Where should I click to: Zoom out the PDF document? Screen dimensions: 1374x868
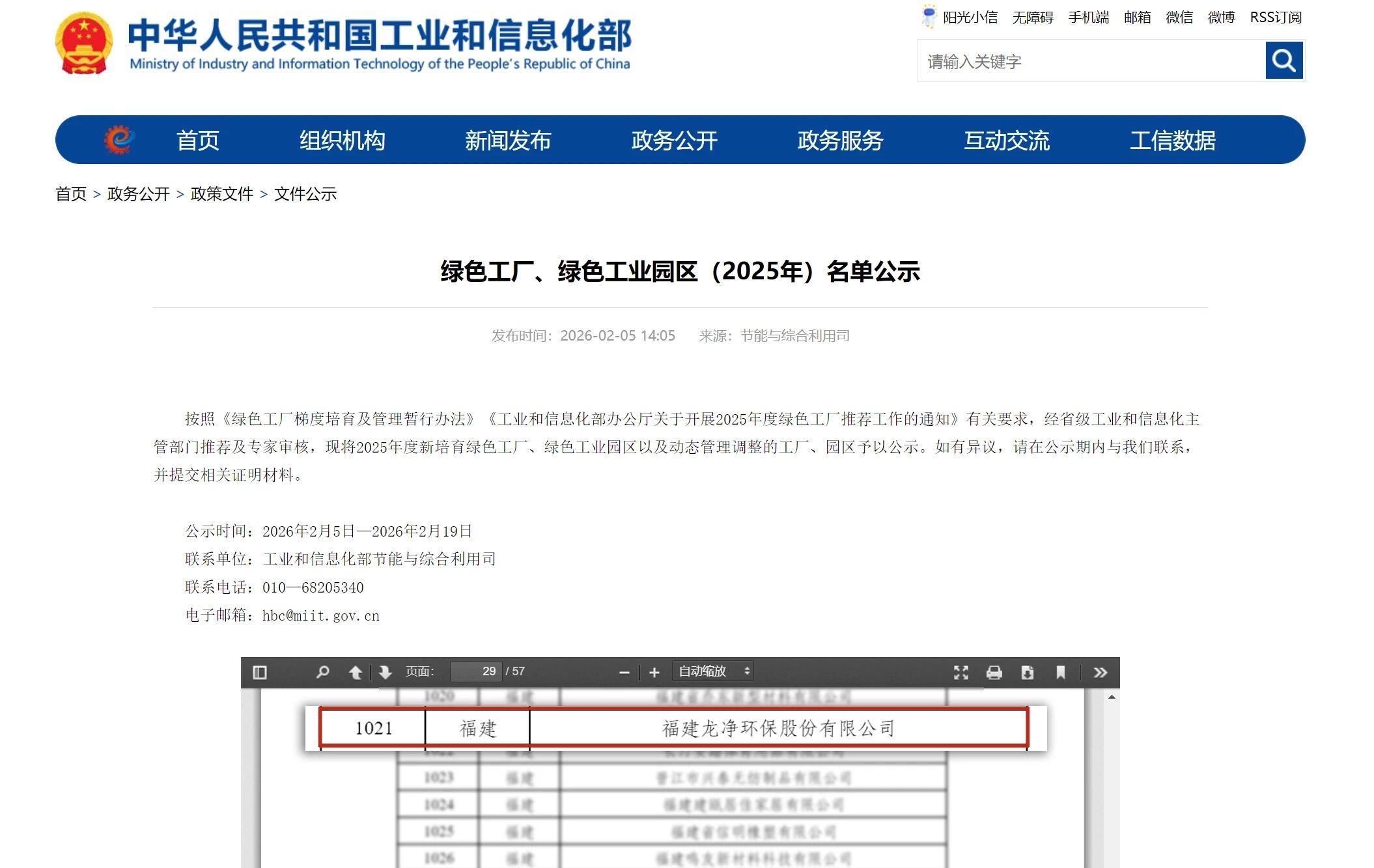624,672
